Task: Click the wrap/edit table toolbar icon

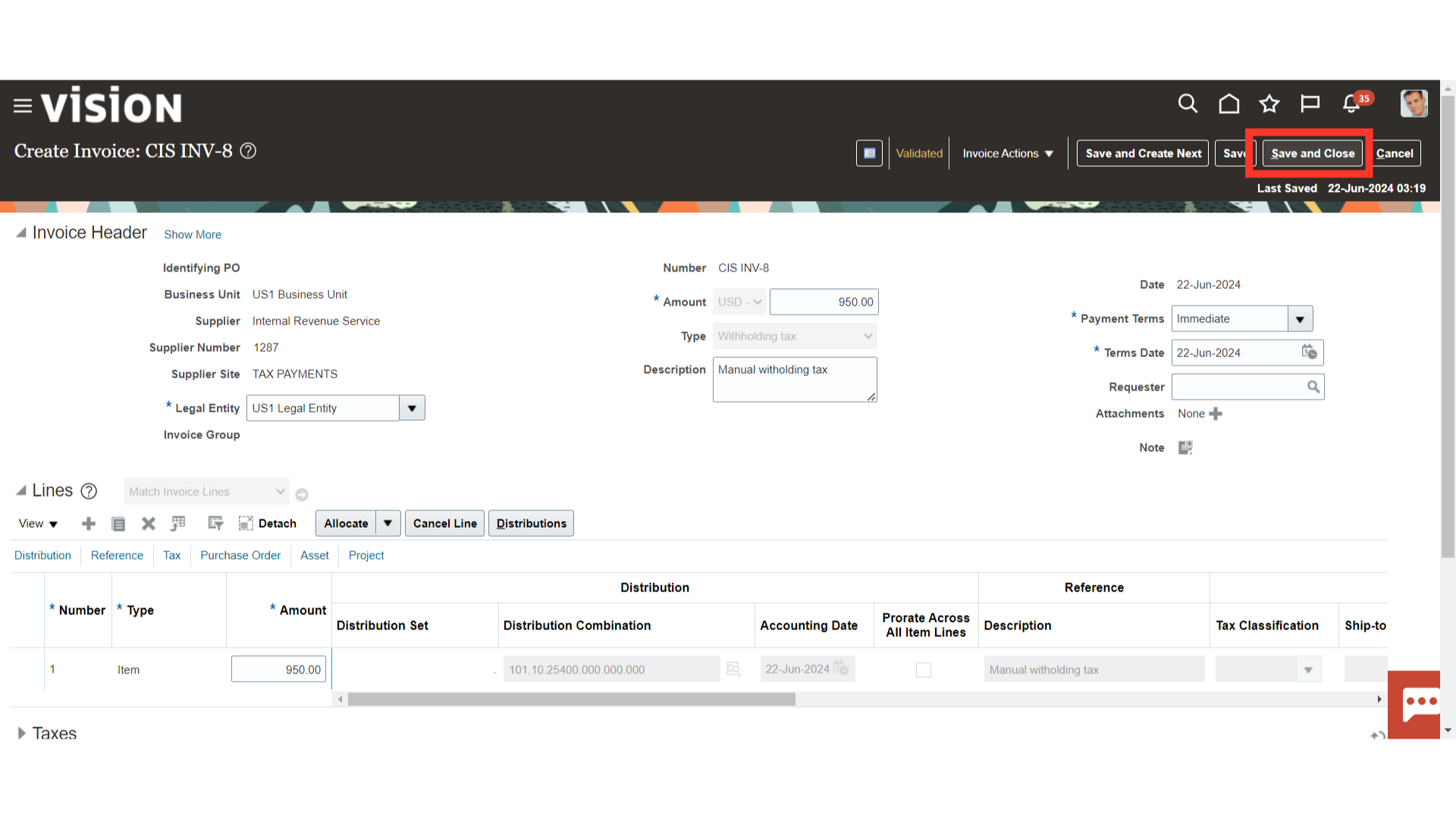Action: [x=215, y=523]
